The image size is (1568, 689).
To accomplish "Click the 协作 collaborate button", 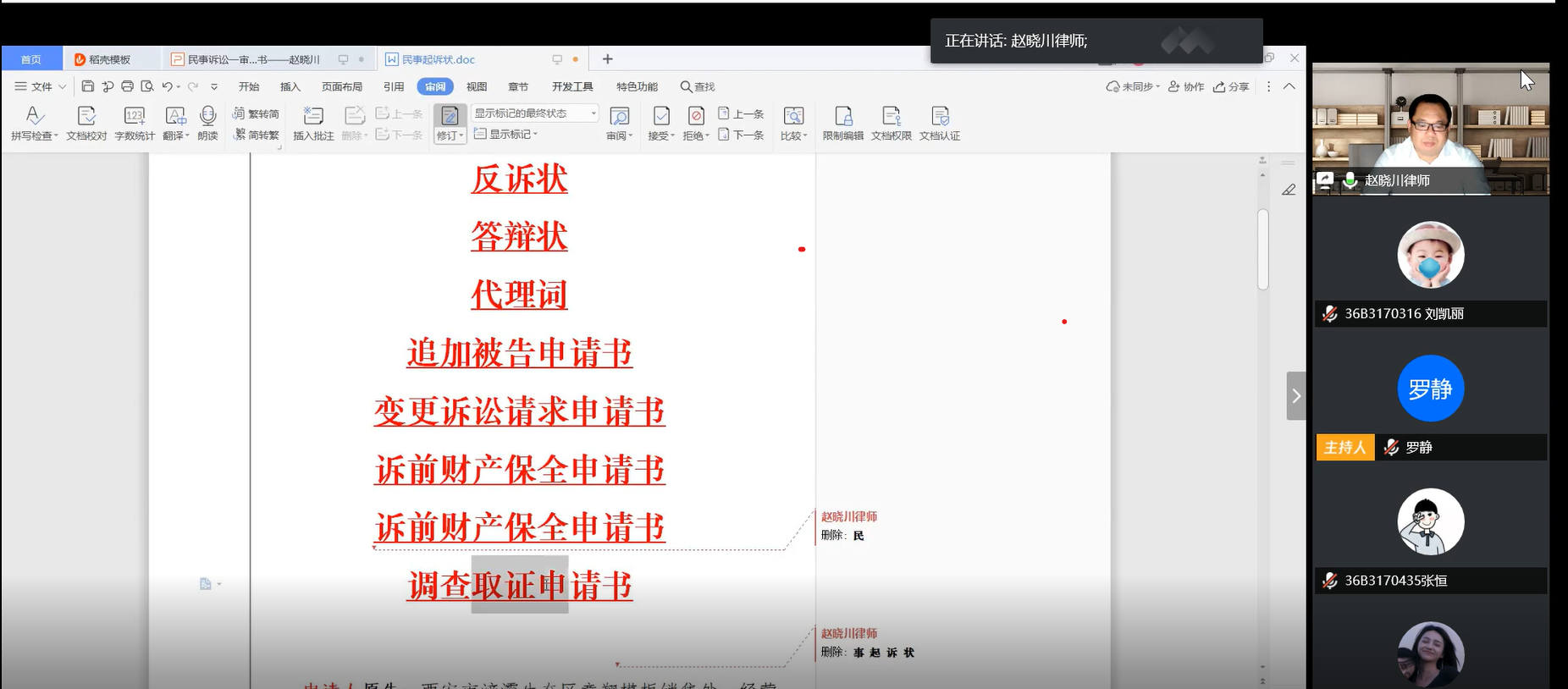I will coord(1186,86).
